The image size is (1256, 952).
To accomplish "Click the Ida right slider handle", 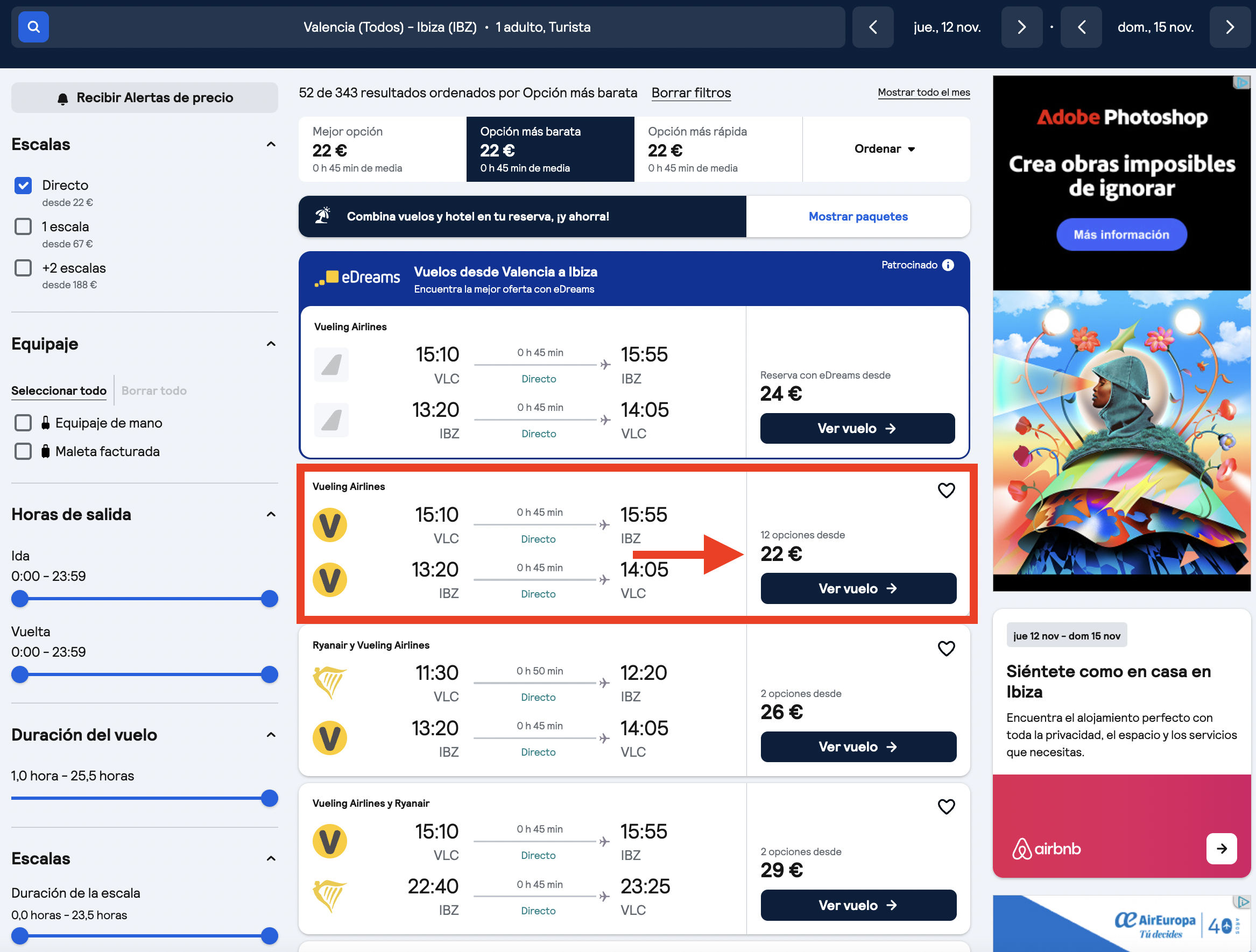I will [270, 599].
